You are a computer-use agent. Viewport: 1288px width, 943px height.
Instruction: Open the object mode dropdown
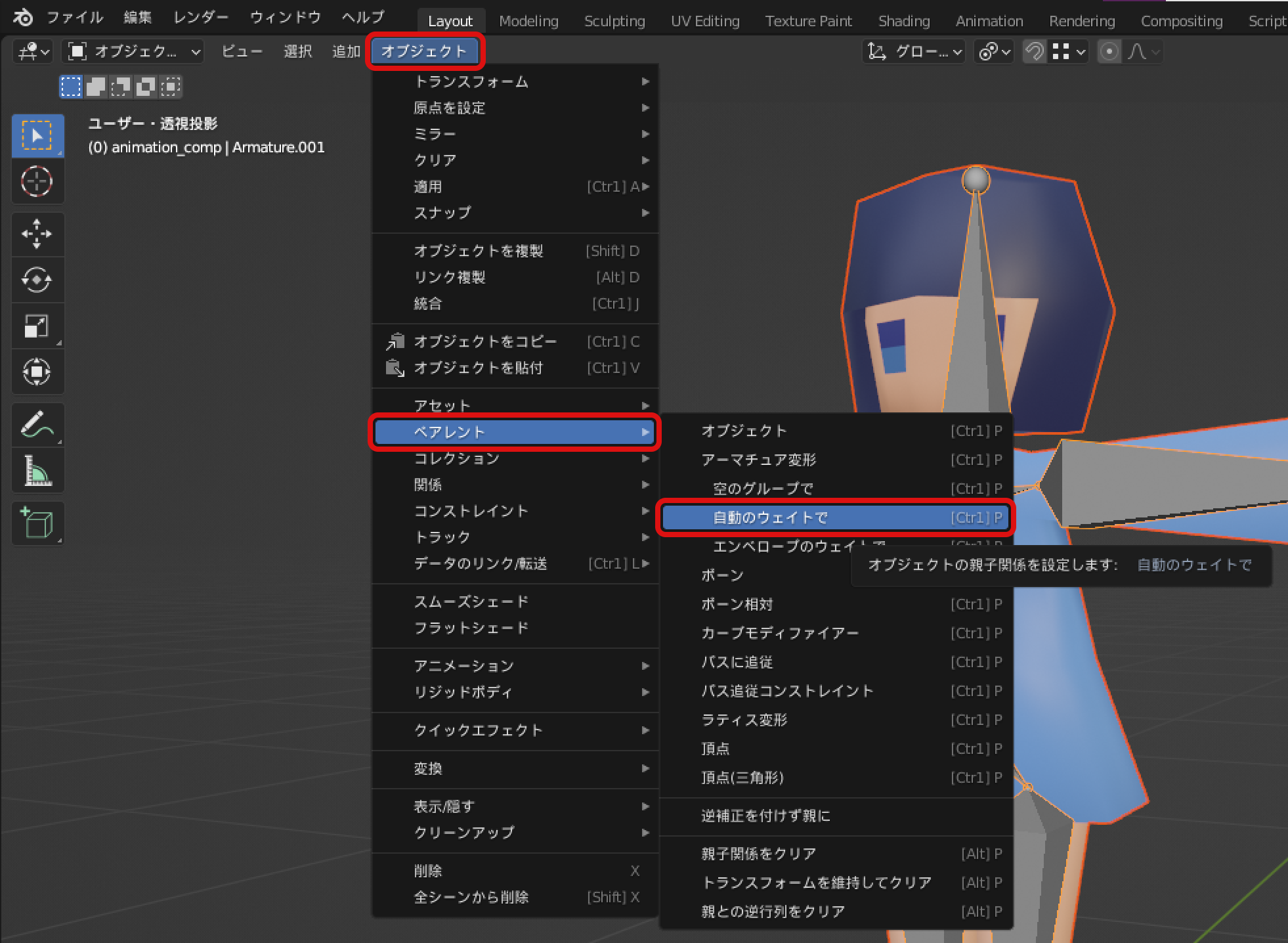pos(133,51)
